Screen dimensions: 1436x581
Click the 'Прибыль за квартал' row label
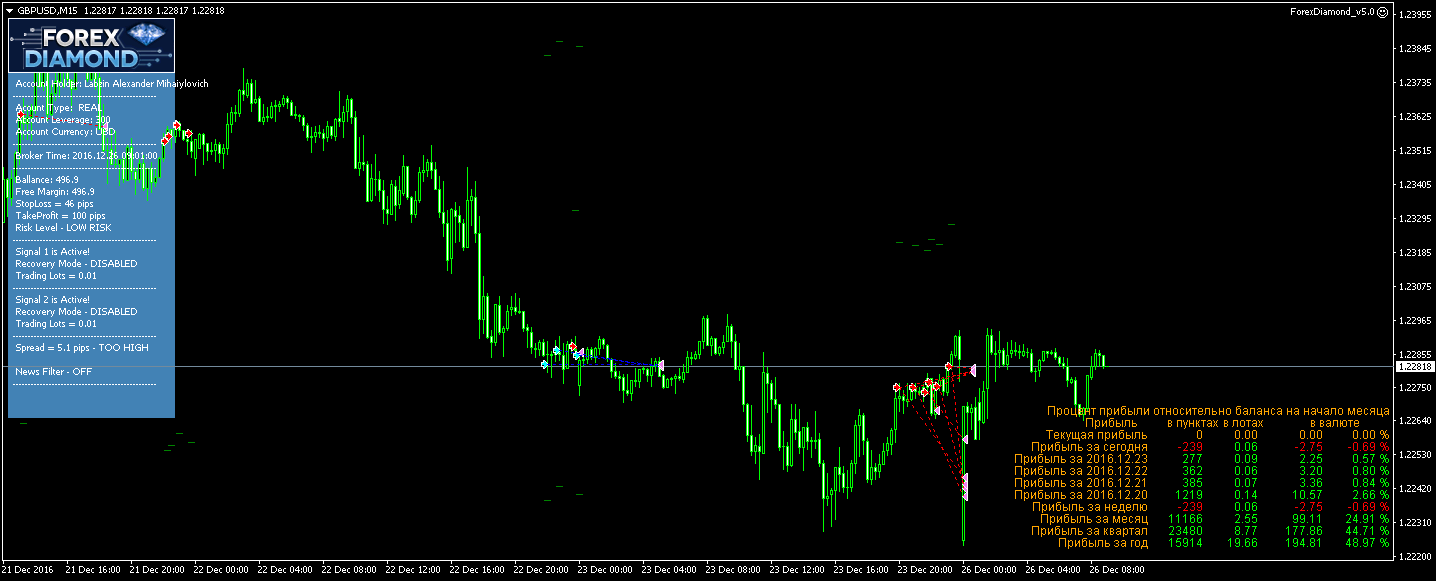pos(1089,531)
